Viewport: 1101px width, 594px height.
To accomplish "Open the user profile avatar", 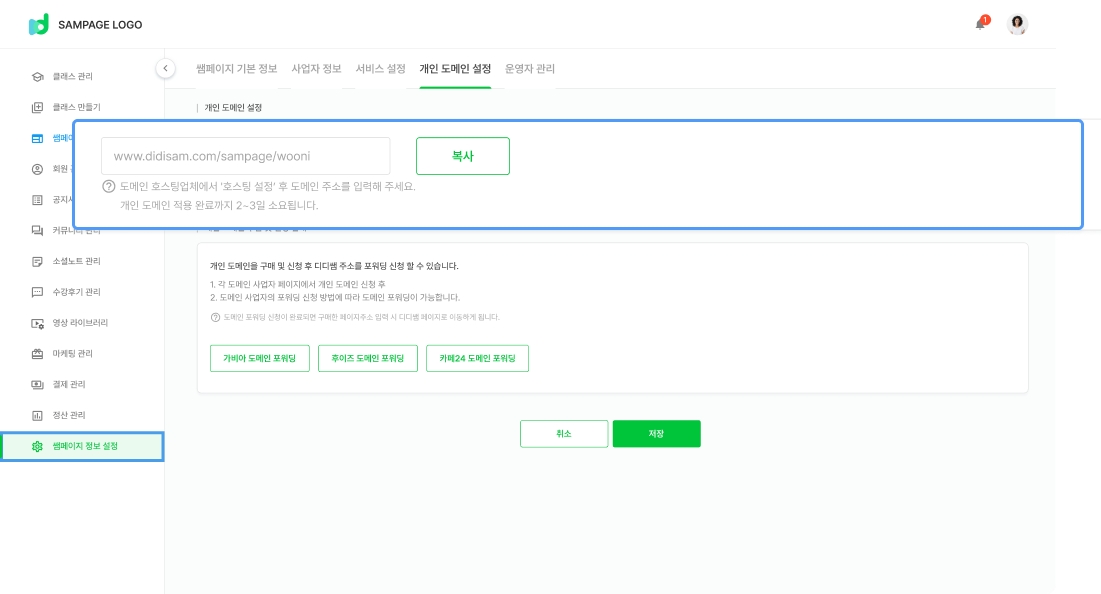I will [x=1017, y=25].
